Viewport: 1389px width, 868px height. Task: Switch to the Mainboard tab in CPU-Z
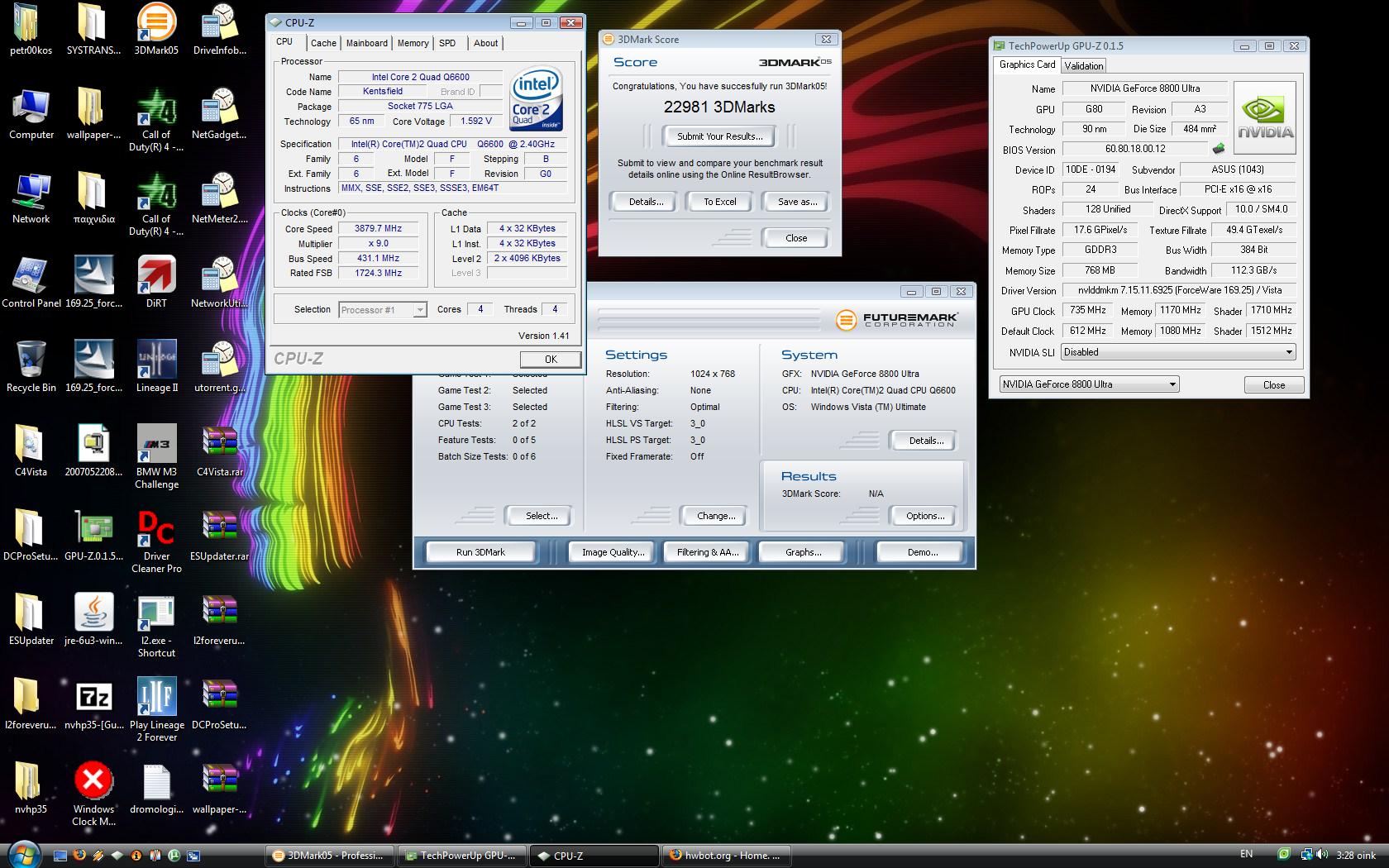(x=366, y=43)
